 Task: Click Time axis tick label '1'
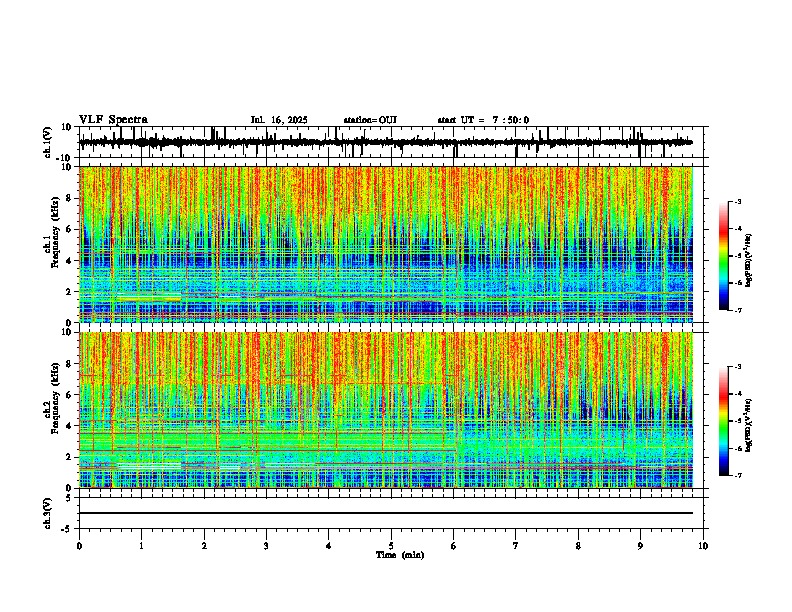click(141, 546)
